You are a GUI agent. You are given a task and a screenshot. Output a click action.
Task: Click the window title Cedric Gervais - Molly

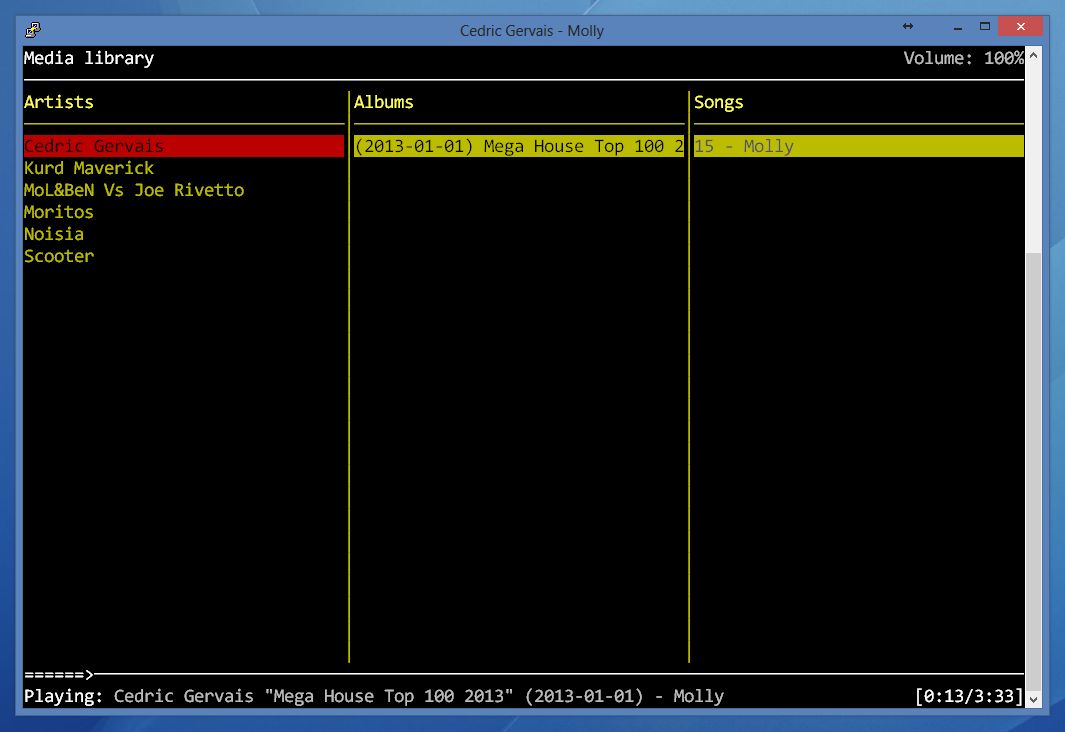click(x=532, y=31)
